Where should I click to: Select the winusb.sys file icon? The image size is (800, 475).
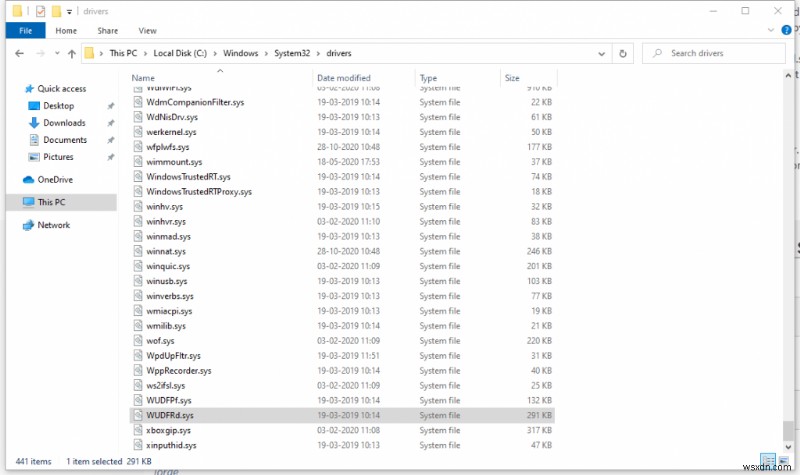point(138,281)
